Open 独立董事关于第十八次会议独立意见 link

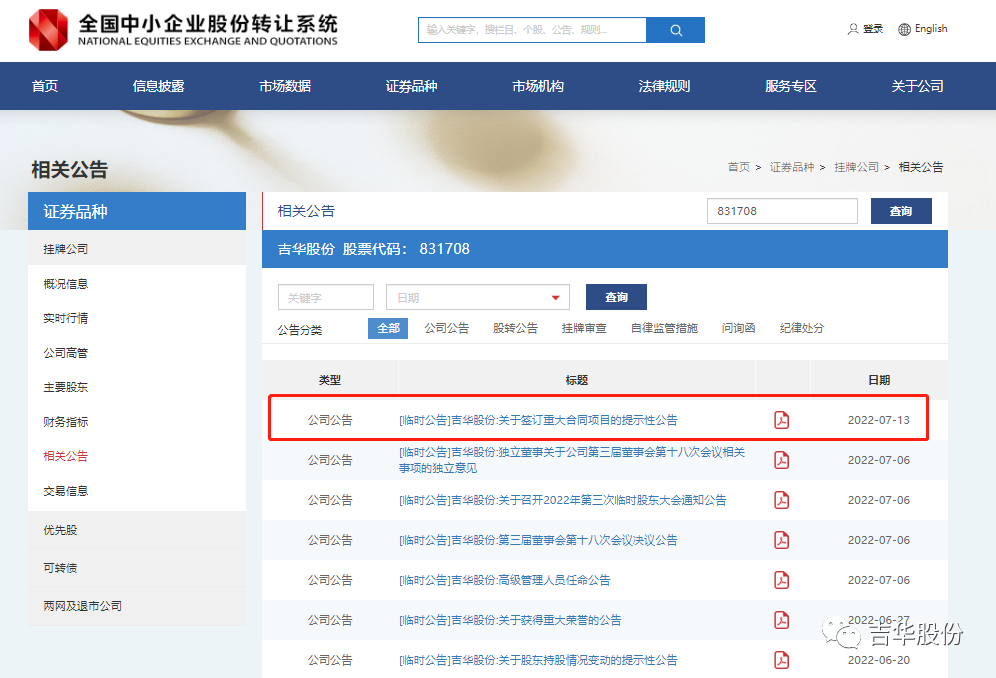tap(572, 460)
